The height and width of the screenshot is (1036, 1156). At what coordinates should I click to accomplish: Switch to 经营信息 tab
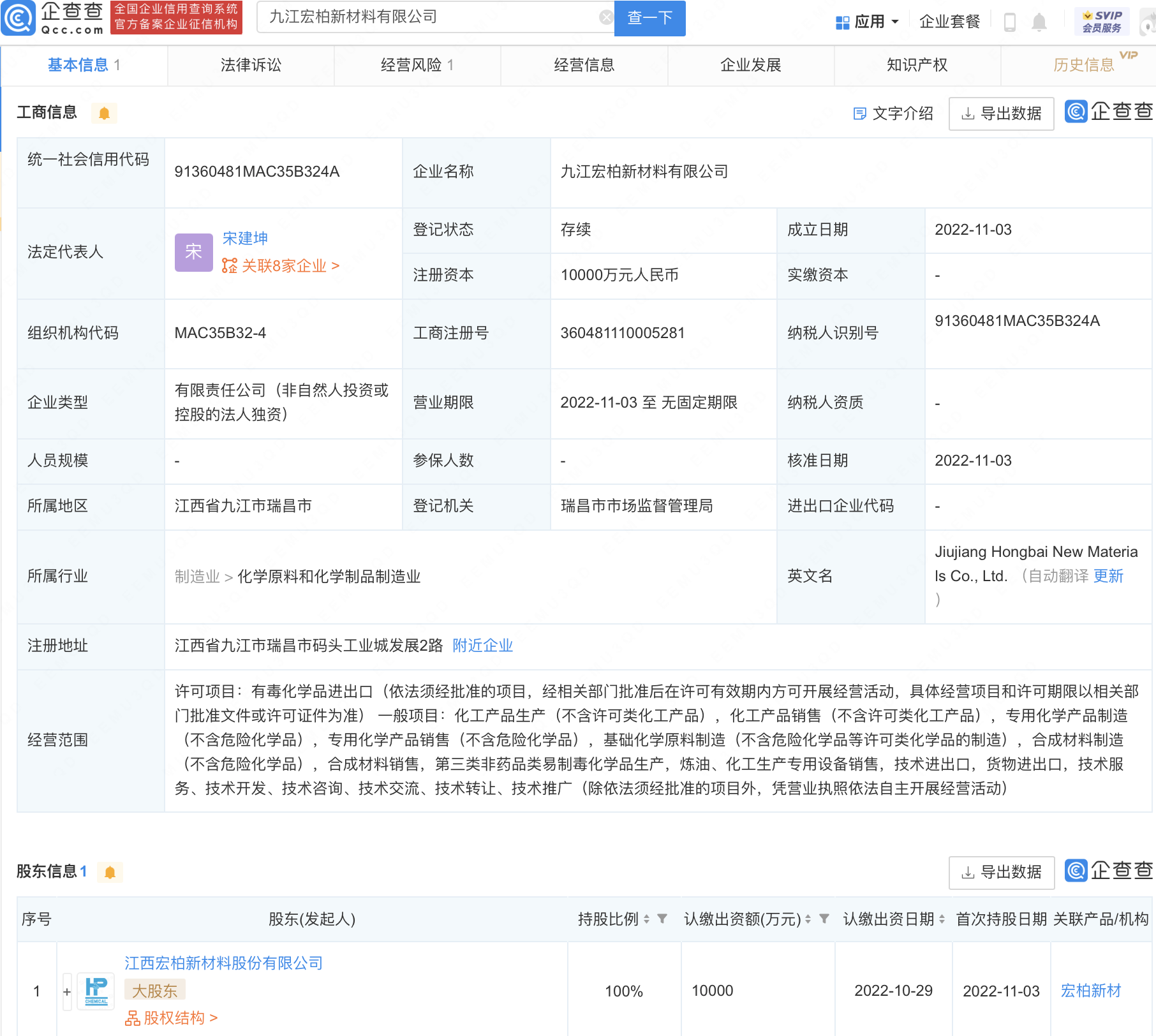pyautogui.click(x=584, y=65)
